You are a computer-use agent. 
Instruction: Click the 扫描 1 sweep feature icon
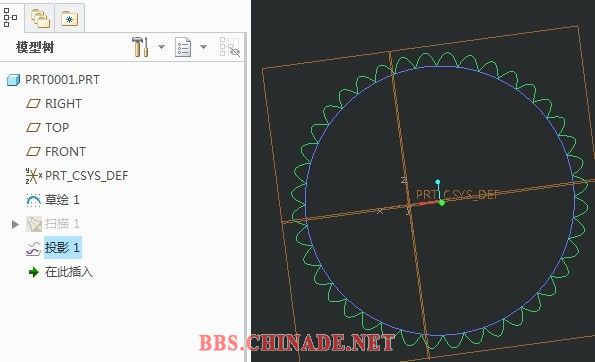click(x=33, y=224)
